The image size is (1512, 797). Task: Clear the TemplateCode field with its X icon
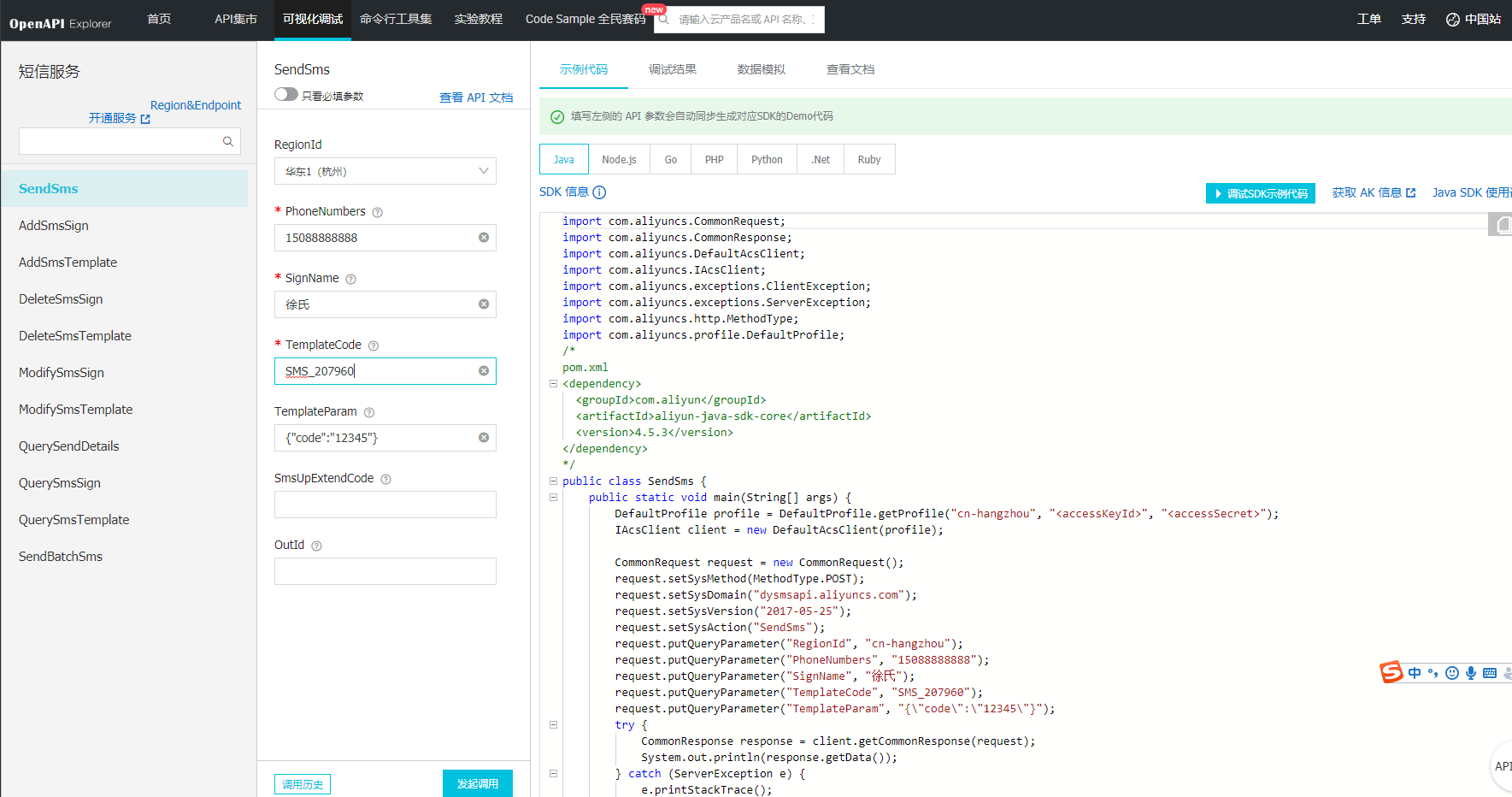484,371
